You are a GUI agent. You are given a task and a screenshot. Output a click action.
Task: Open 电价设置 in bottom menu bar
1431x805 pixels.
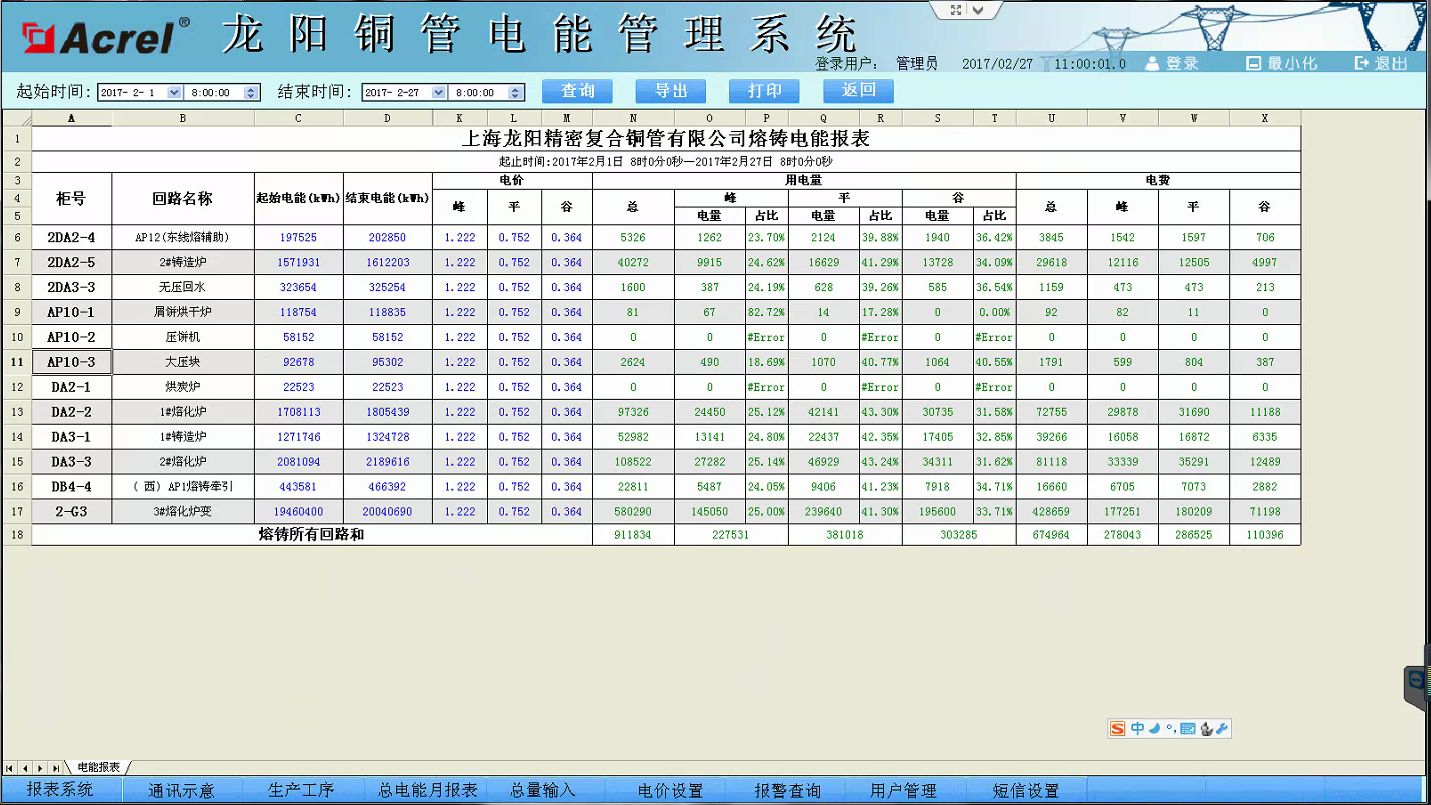click(670, 790)
